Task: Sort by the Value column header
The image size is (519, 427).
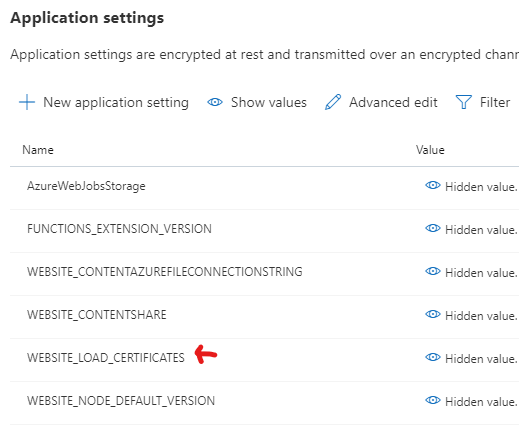Action: point(430,150)
